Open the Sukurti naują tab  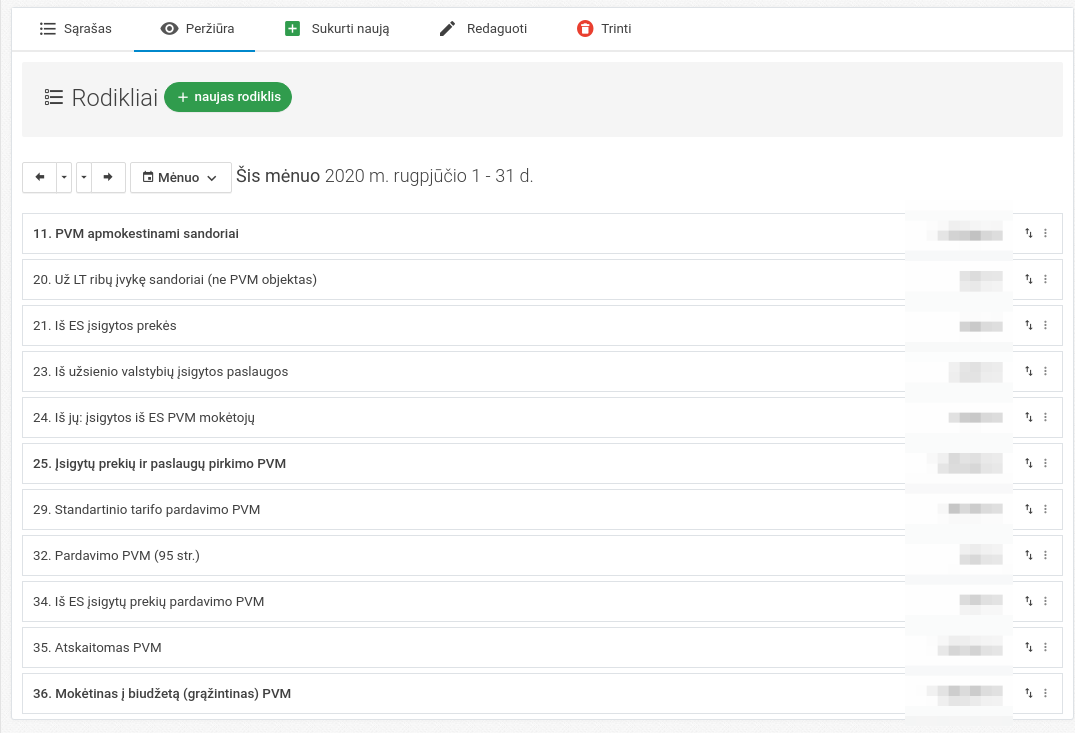336,29
